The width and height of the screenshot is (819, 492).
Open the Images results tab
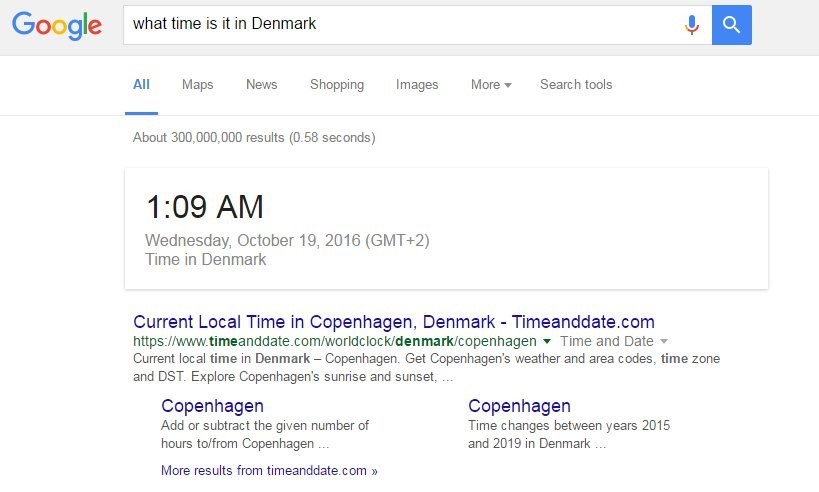coord(417,85)
